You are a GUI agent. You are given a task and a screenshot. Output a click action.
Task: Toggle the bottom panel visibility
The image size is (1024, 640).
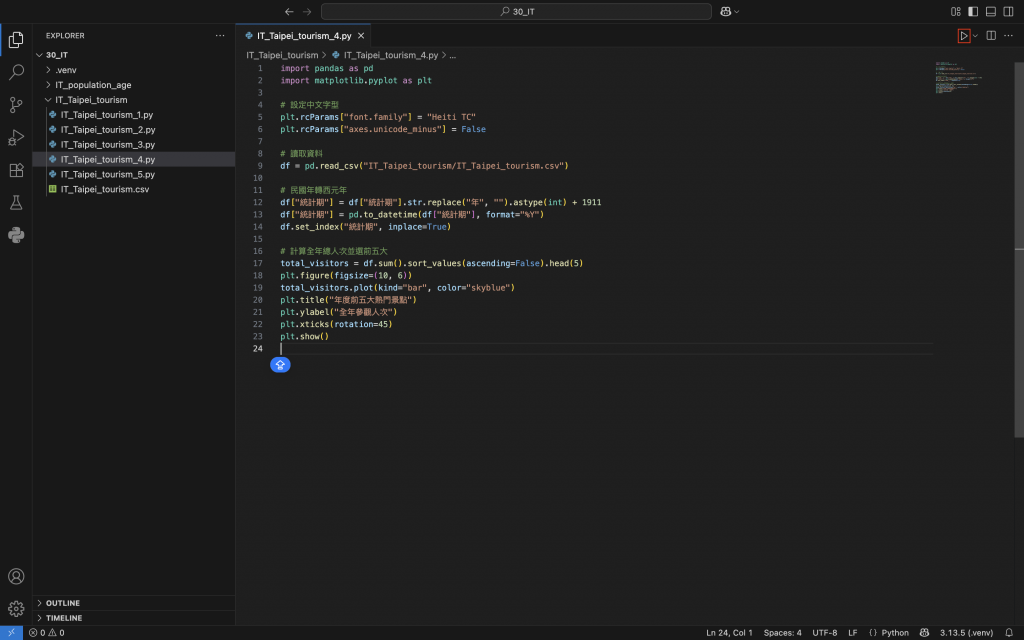(x=991, y=11)
